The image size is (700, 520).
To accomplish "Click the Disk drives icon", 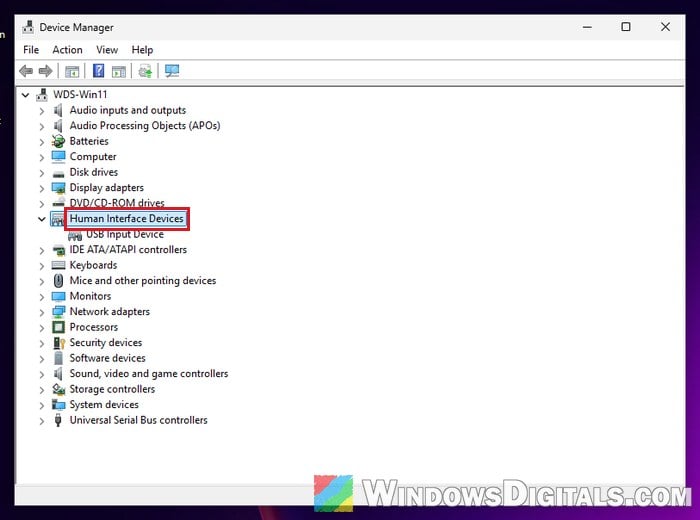I will pyautogui.click(x=58, y=173).
